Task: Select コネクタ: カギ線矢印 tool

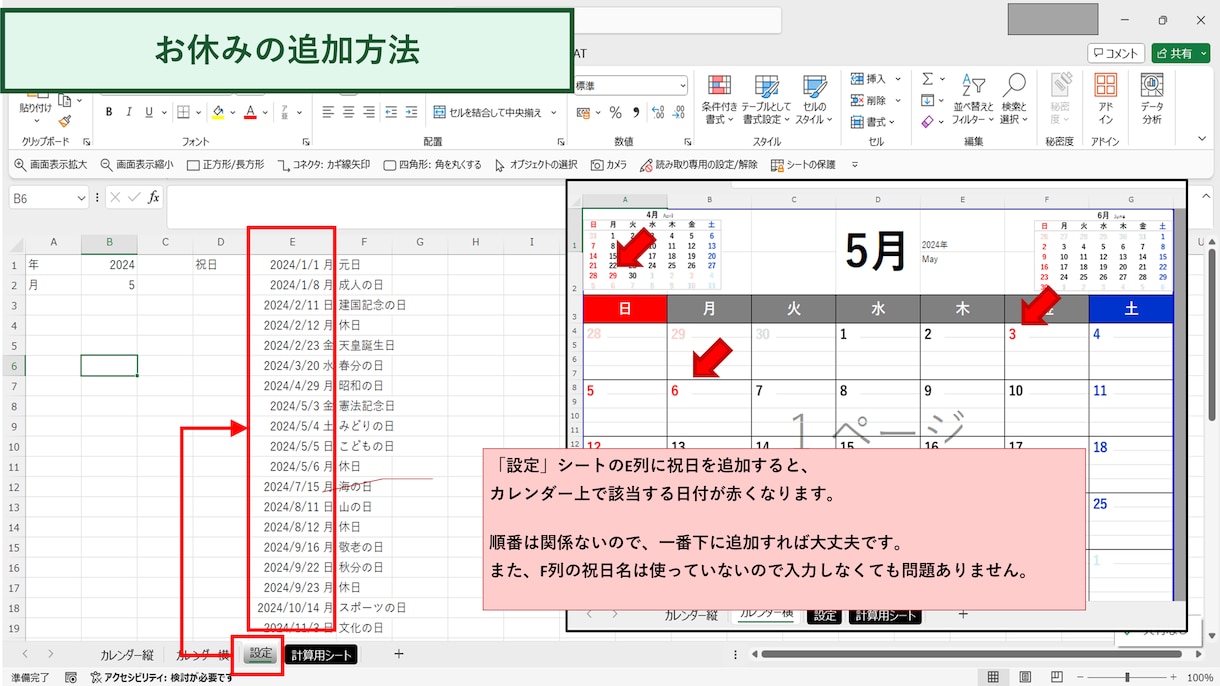Action: [324, 165]
